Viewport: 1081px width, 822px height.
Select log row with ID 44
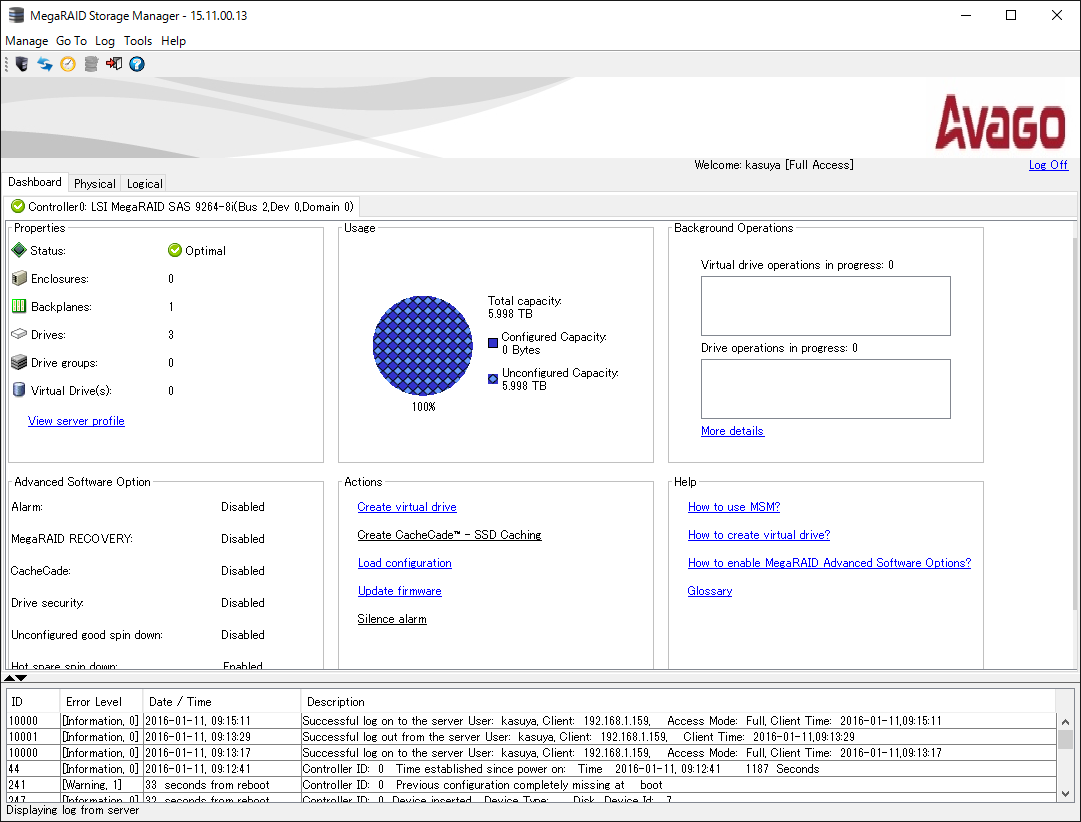531,769
